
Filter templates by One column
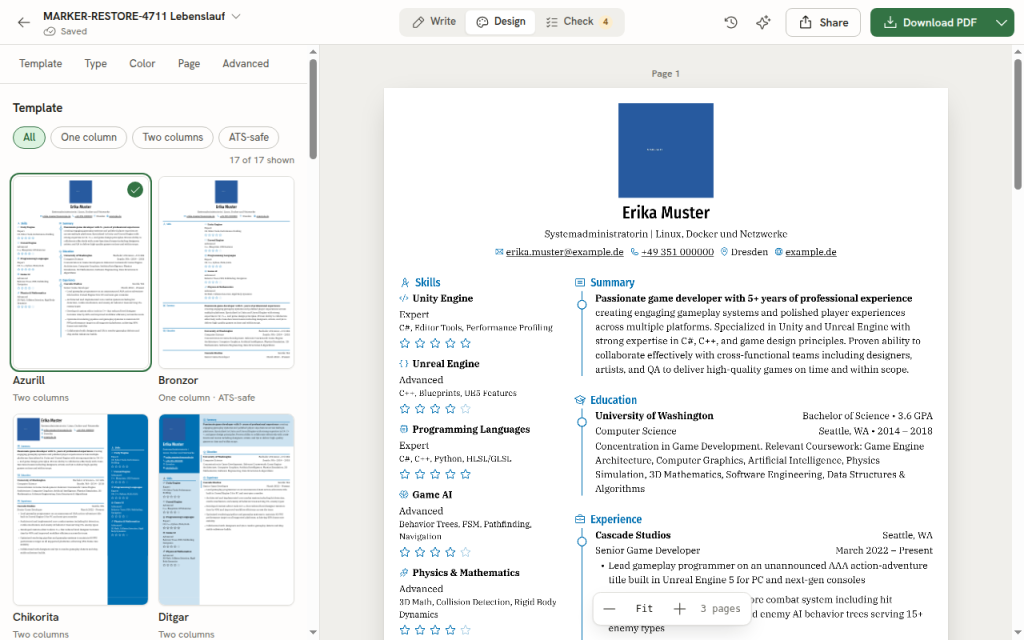(89, 137)
